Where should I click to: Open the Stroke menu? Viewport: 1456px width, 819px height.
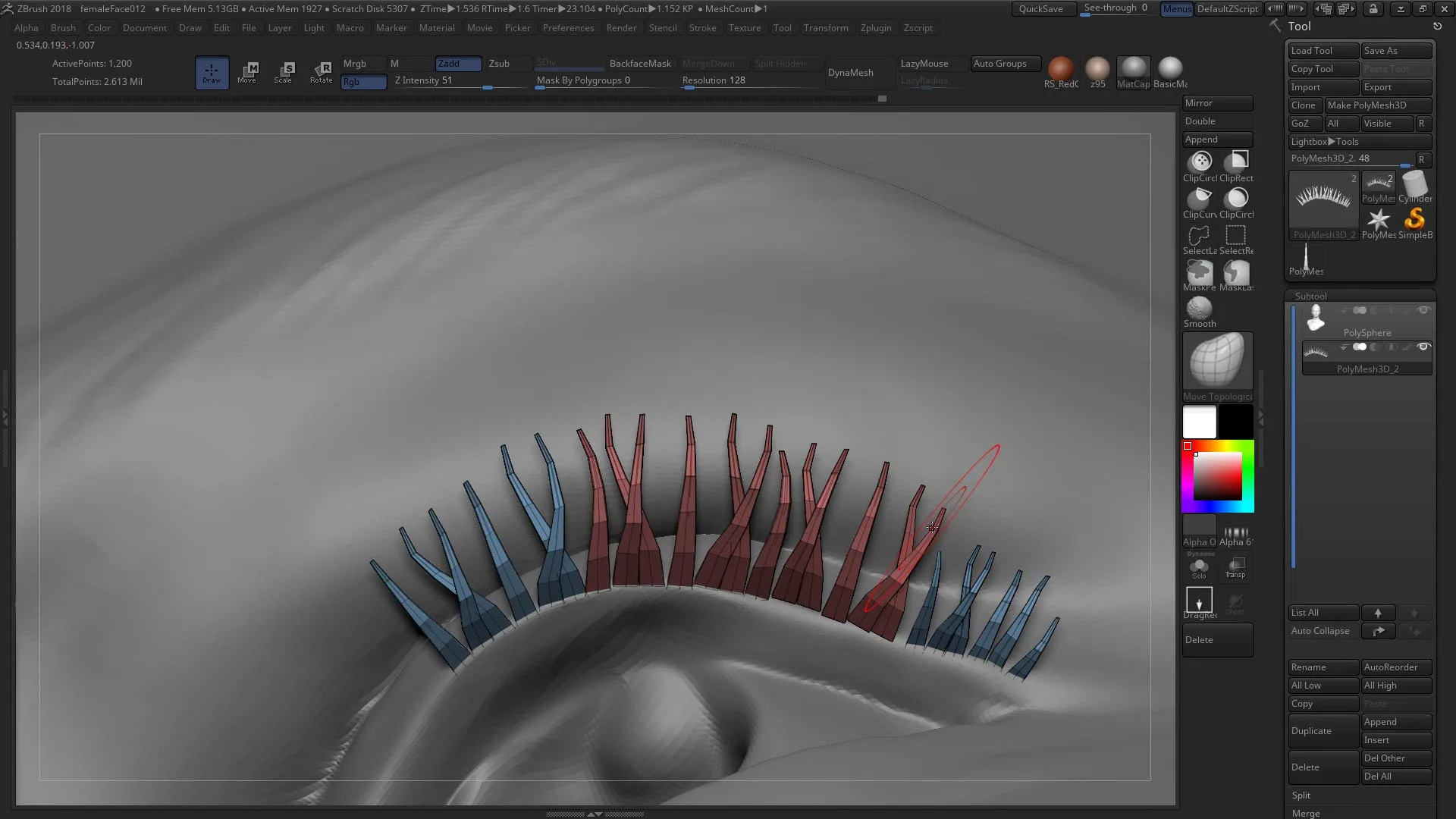tap(702, 27)
